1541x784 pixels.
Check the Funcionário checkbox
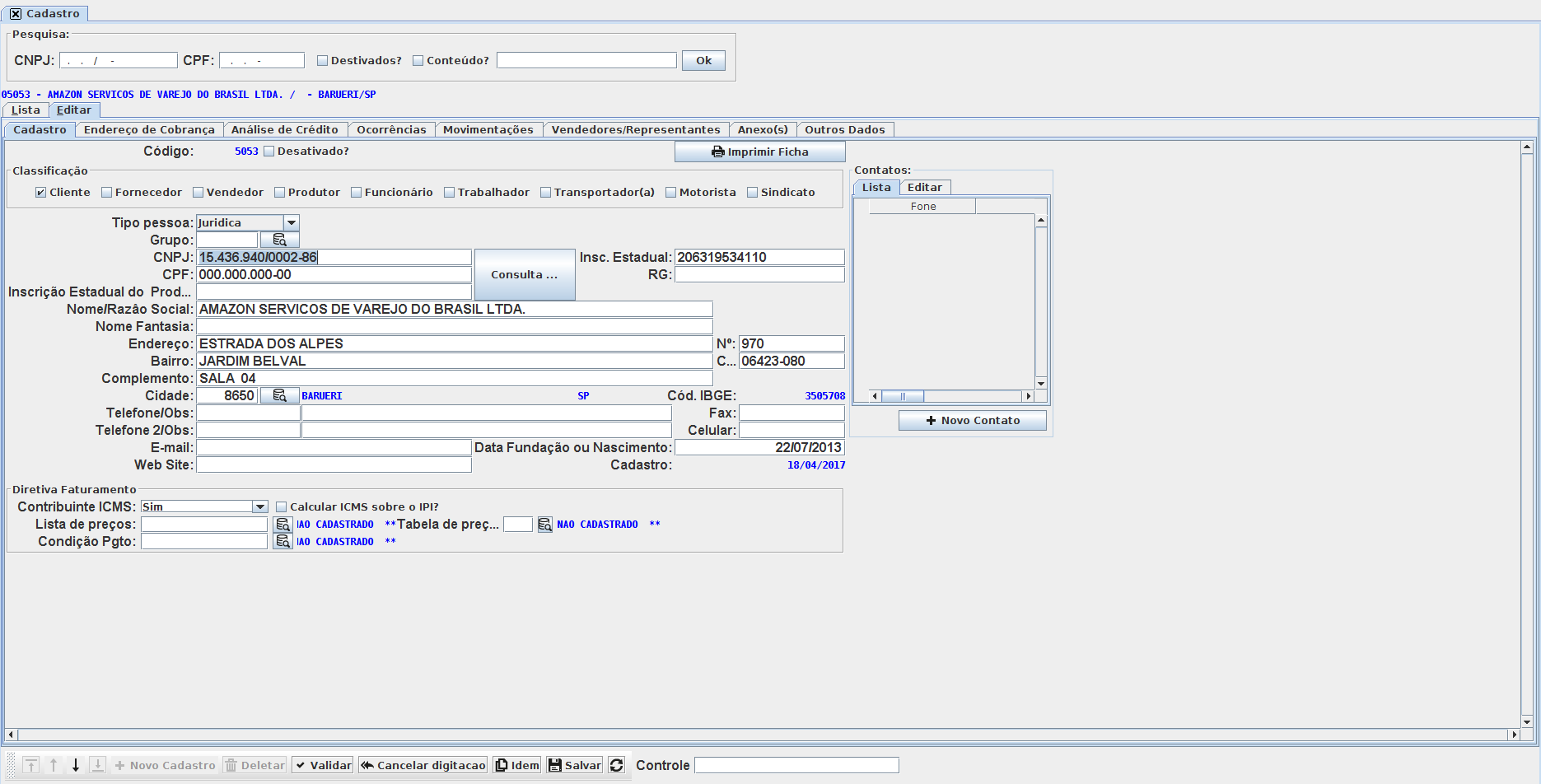pyautogui.click(x=357, y=193)
